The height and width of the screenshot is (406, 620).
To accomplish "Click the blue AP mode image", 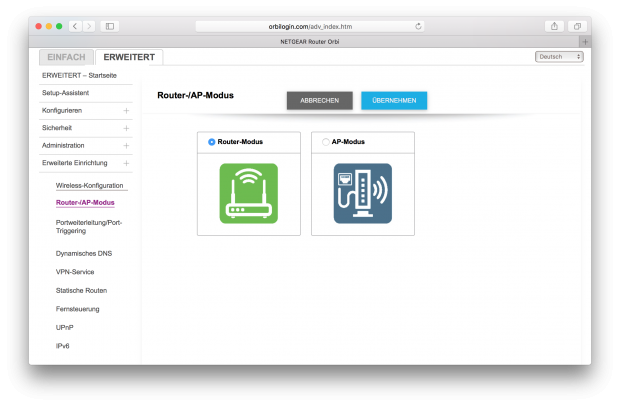I will [x=363, y=193].
